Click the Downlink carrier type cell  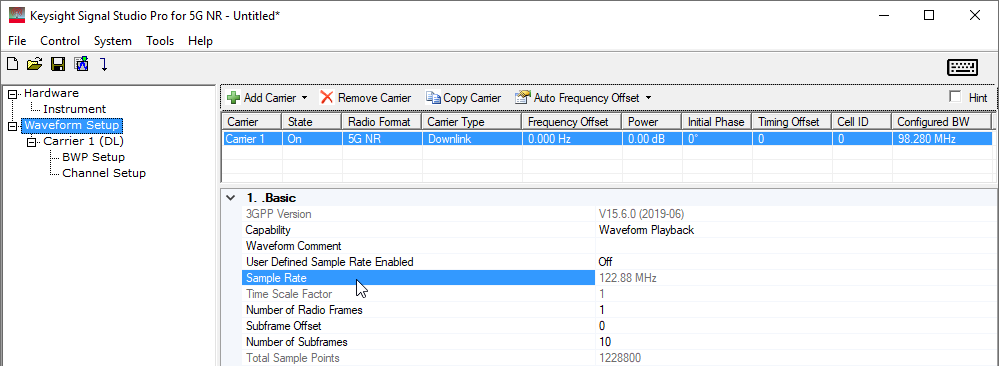[471, 138]
